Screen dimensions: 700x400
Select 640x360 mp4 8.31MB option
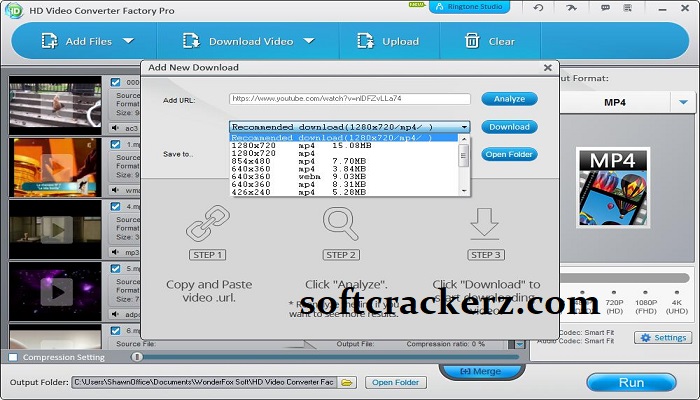pos(344,184)
